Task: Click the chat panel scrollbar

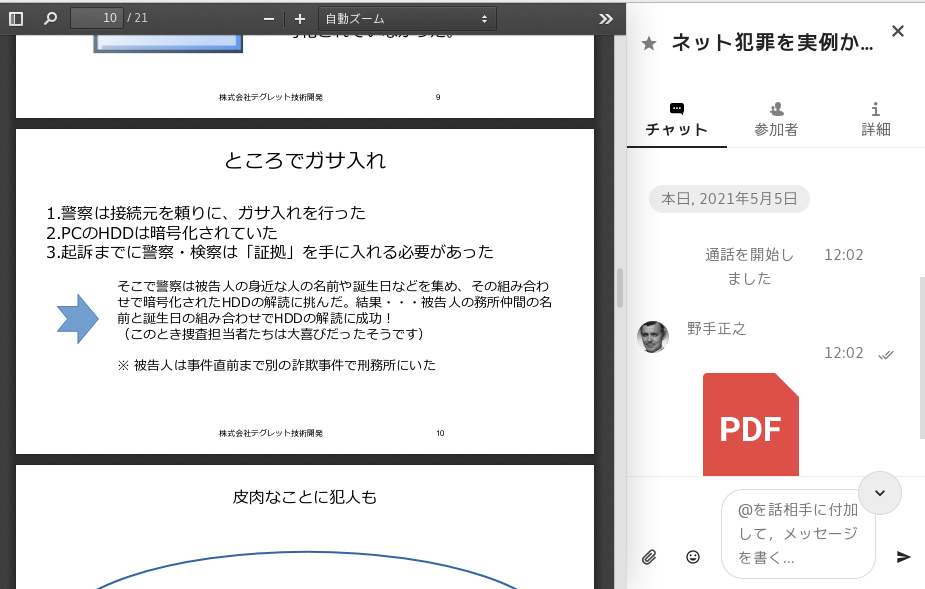Action: coord(922,358)
